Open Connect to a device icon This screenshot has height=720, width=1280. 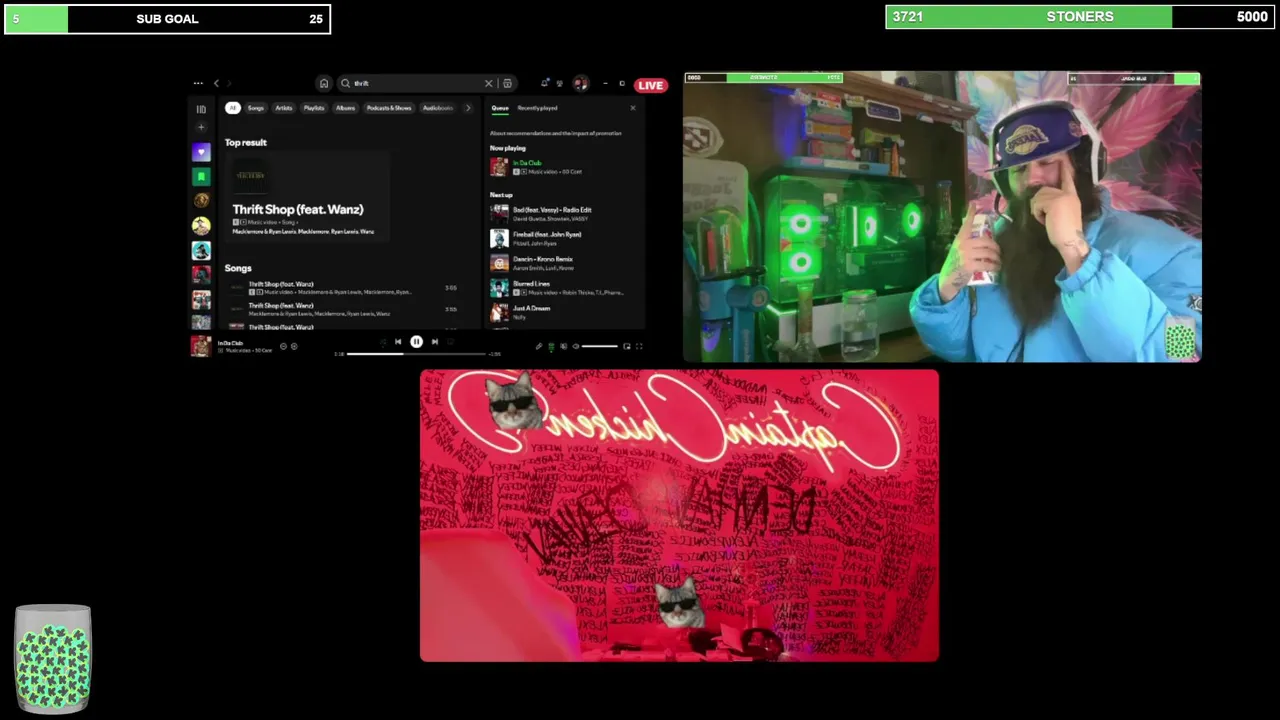point(563,346)
